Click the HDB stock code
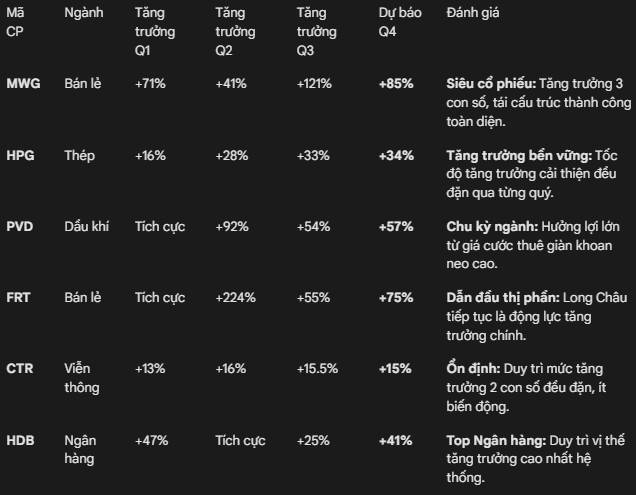This screenshot has width=636, height=495. 20,440
